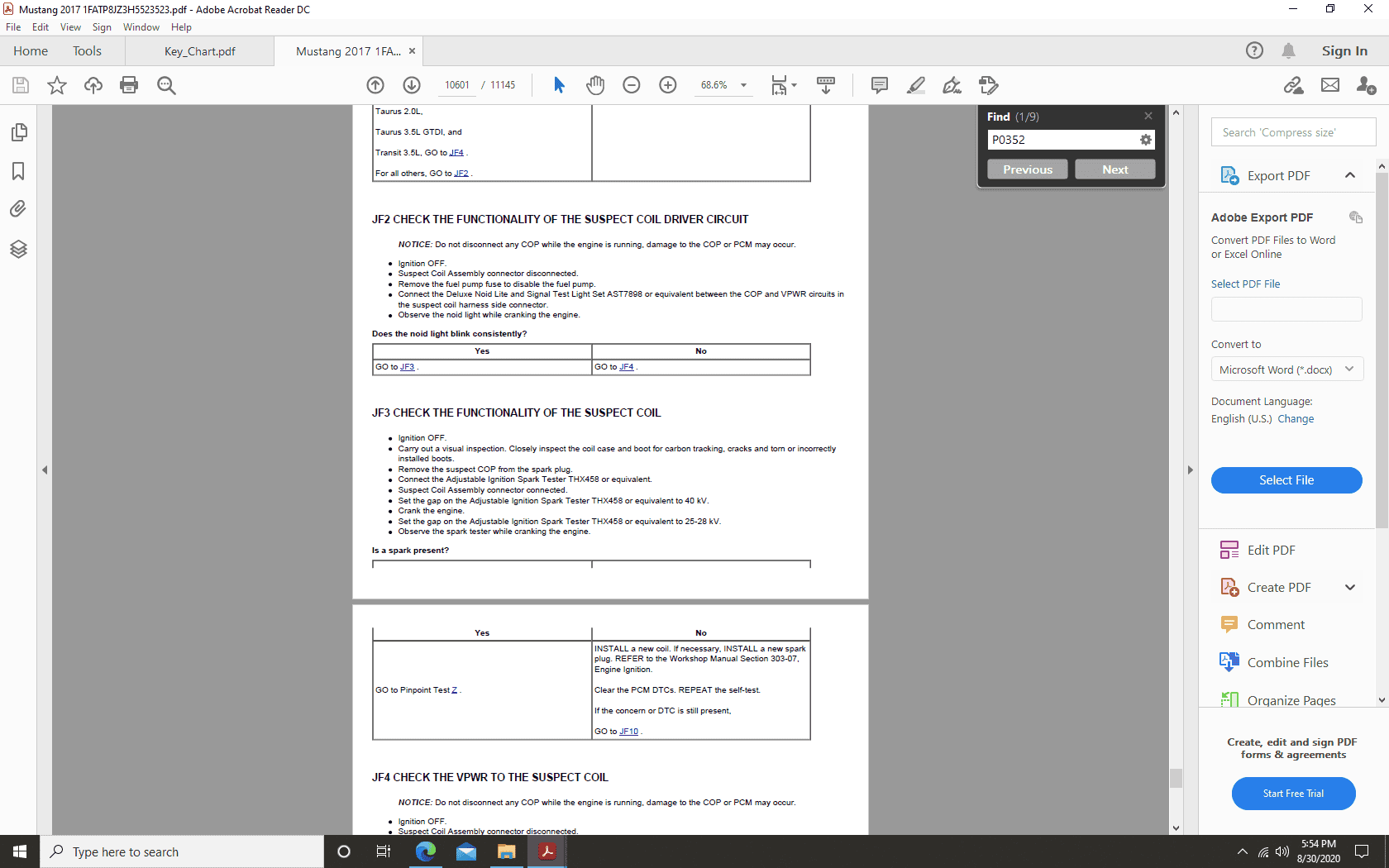Screen dimensions: 1389x868
Task: Click the page number field
Action: click(x=456, y=85)
